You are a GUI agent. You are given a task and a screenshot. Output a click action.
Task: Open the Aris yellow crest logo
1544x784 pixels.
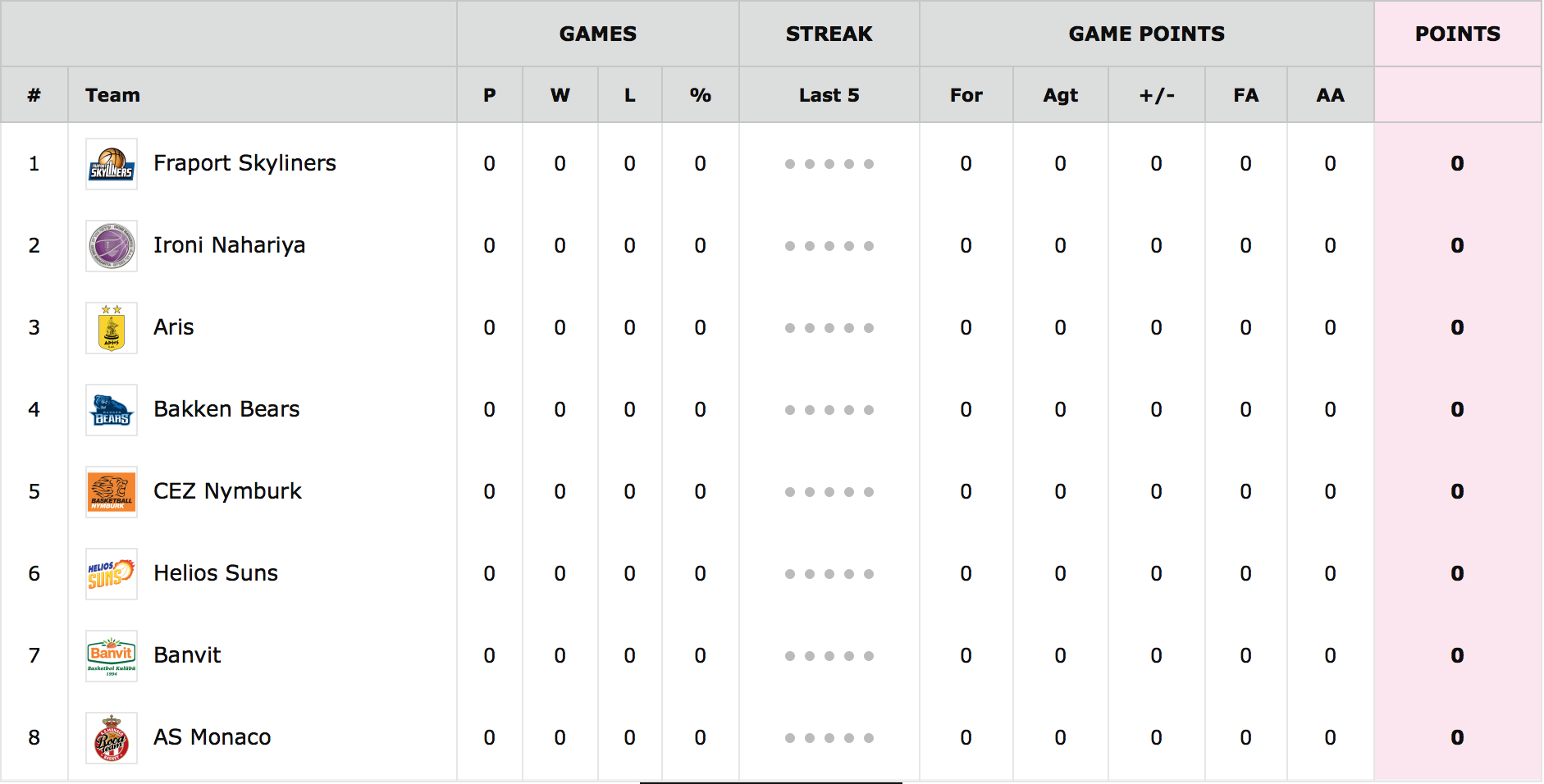pyautogui.click(x=112, y=328)
